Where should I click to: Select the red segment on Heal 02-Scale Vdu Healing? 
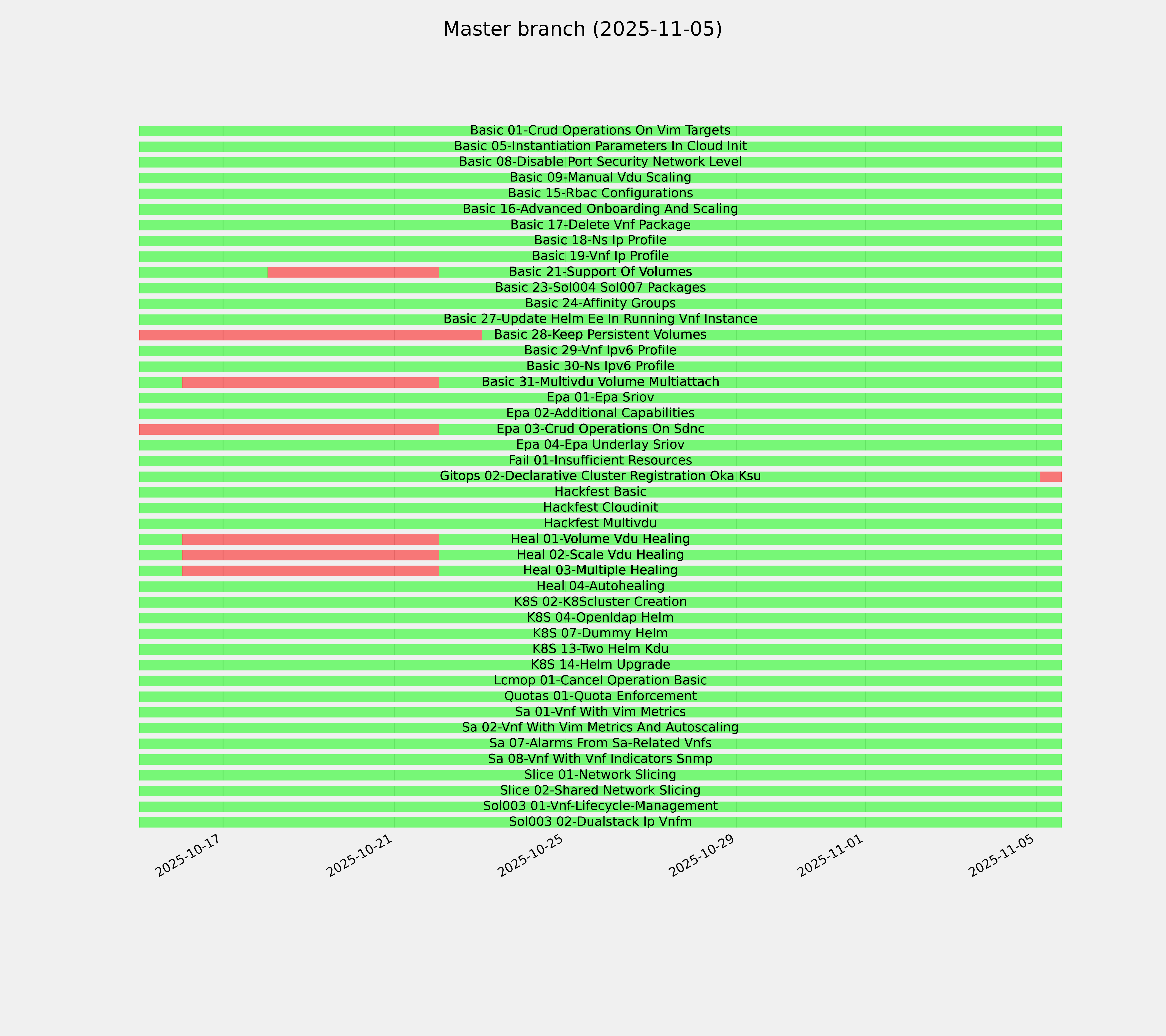pyautogui.click(x=310, y=555)
